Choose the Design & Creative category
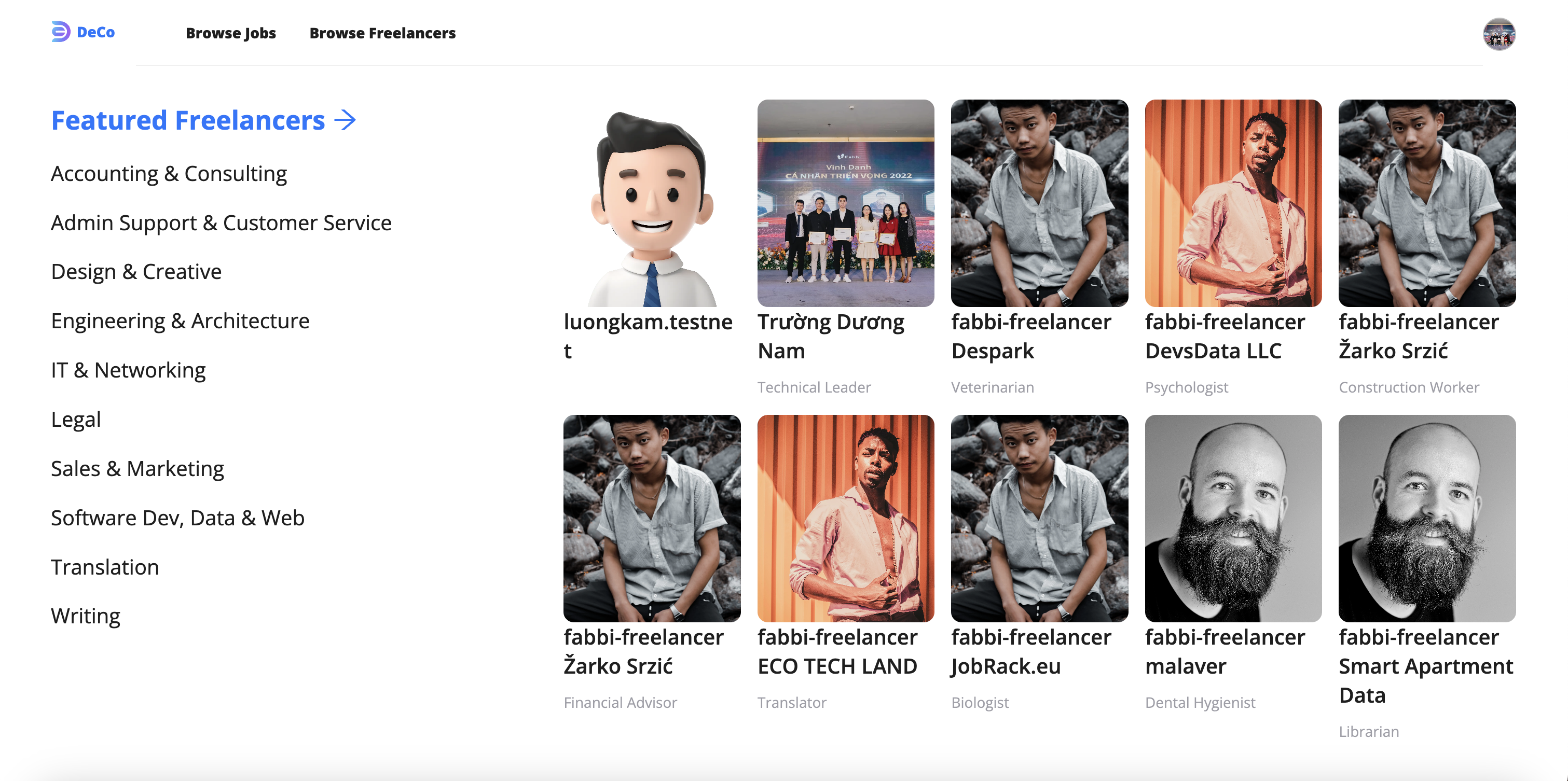This screenshot has height=781, width=1568. [136, 271]
